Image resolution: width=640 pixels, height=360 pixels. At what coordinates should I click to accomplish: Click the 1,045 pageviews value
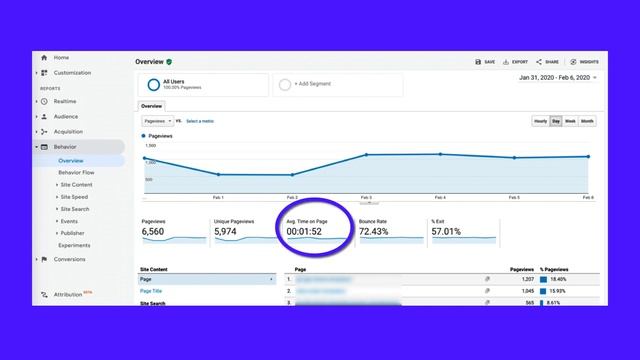click(x=528, y=291)
